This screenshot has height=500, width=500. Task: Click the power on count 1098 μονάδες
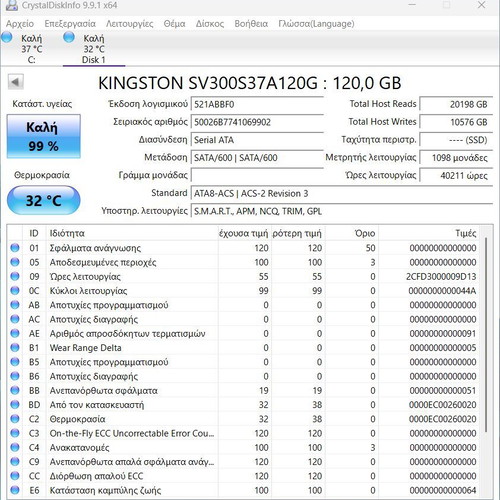point(456,158)
